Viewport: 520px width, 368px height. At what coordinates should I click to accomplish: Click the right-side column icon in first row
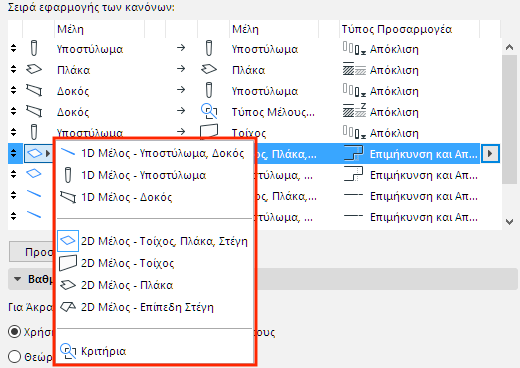pyautogui.click(x=209, y=48)
